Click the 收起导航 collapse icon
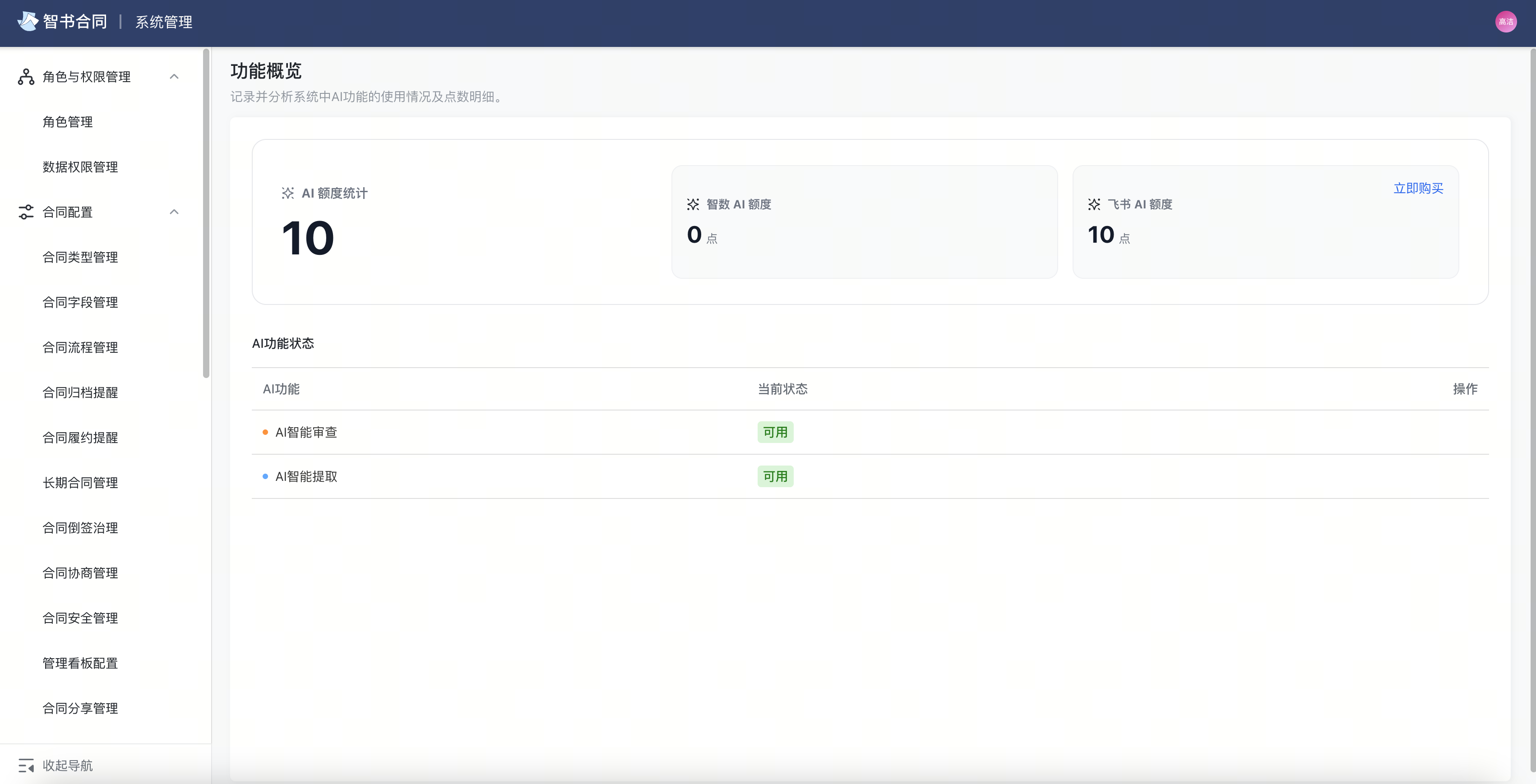 26,766
